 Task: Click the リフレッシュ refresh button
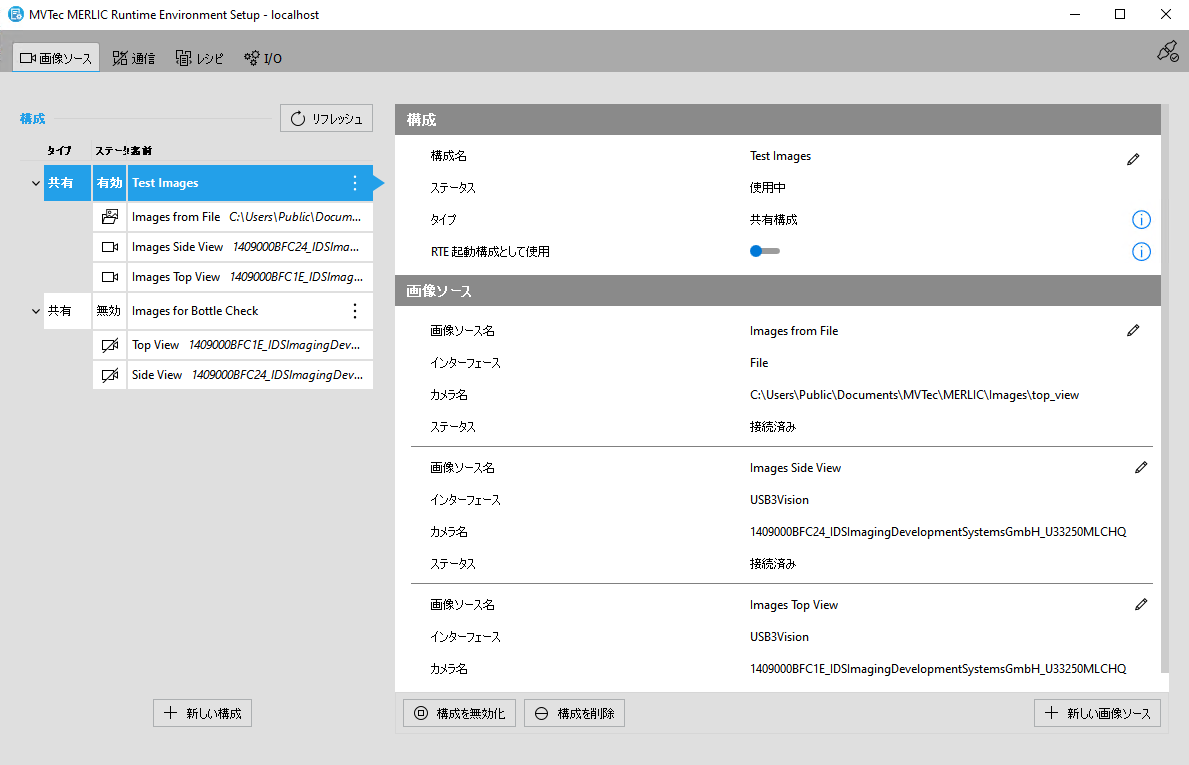point(326,119)
